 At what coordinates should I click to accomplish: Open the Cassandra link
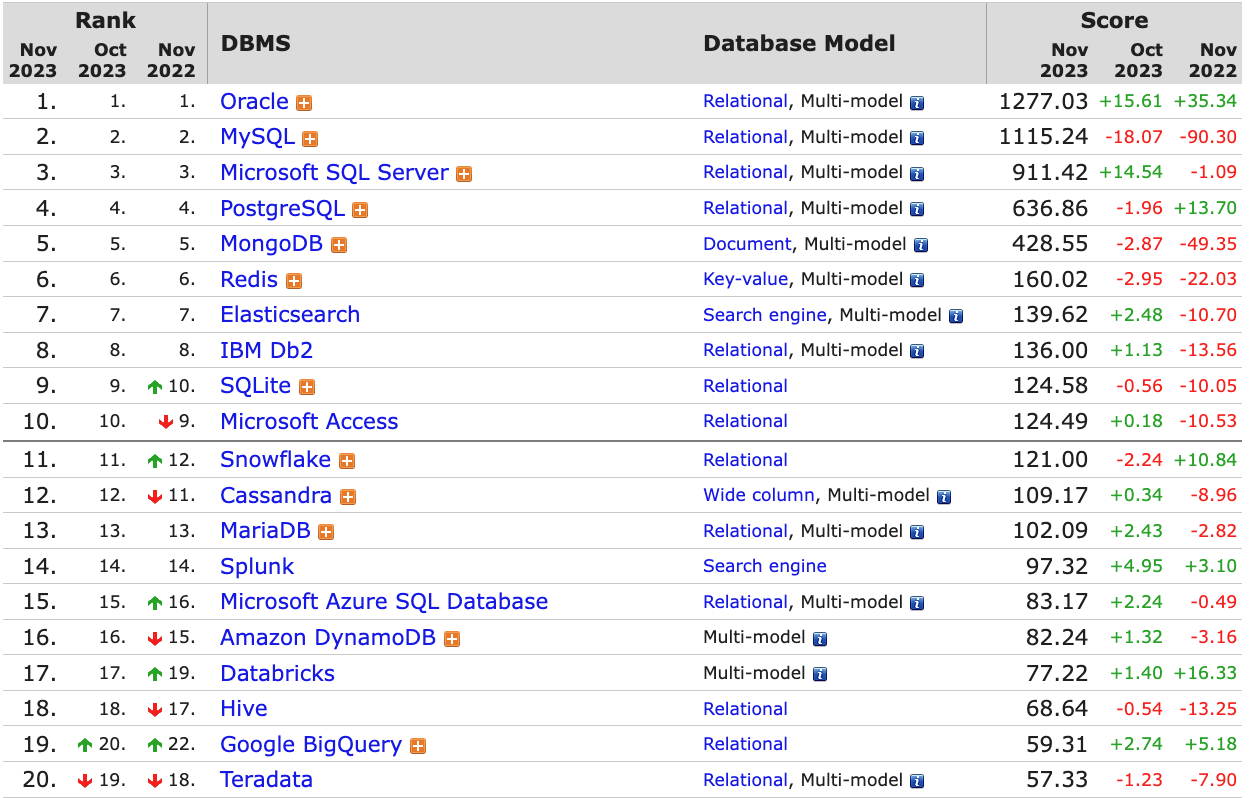click(276, 495)
